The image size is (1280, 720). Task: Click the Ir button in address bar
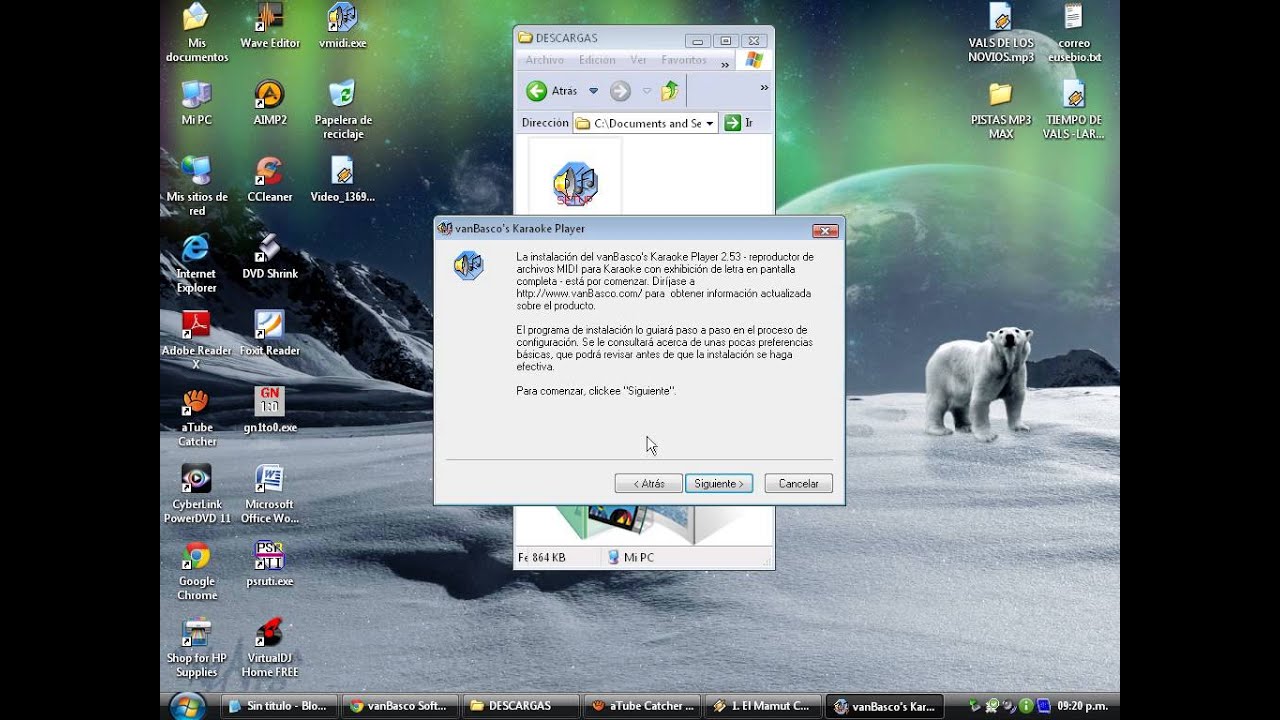coord(738,123)
